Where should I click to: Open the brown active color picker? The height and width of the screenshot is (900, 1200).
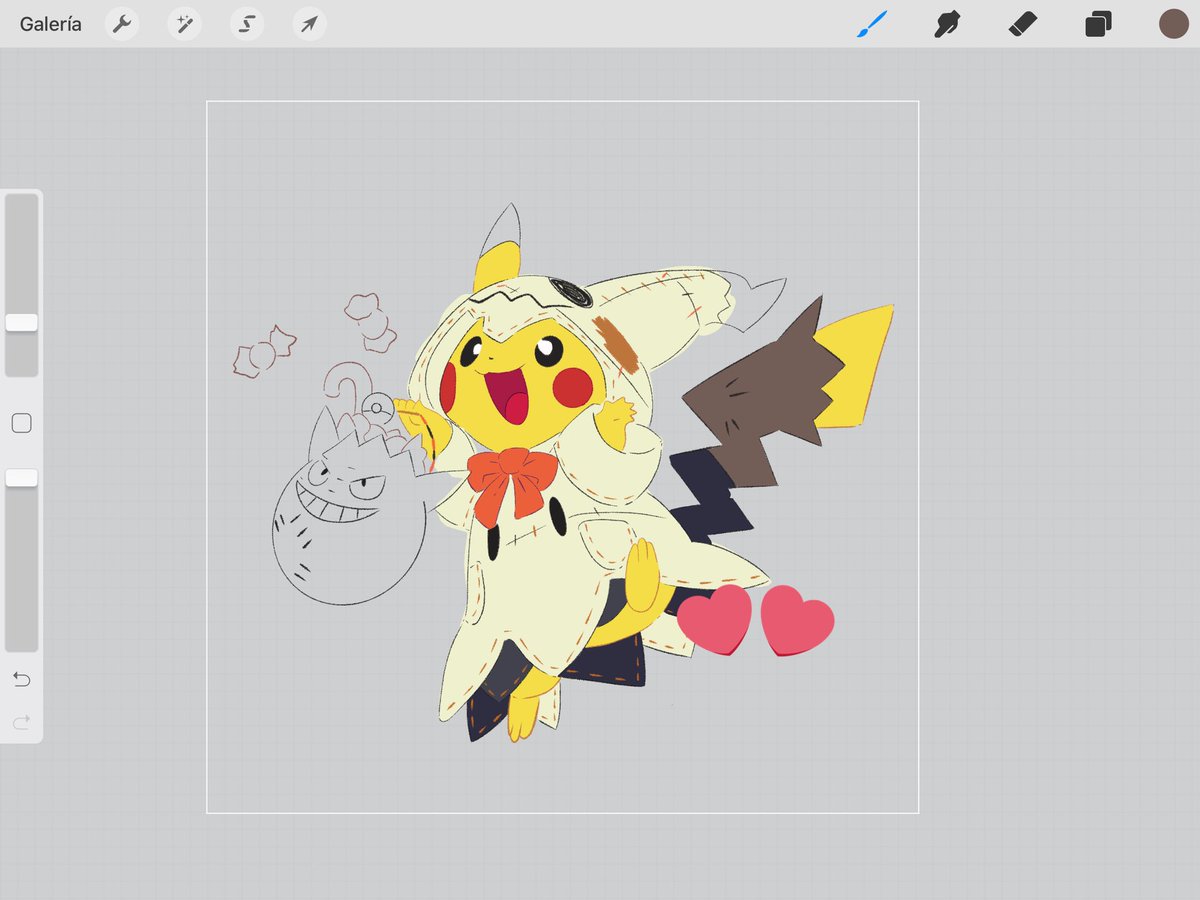click(1173, 24)
